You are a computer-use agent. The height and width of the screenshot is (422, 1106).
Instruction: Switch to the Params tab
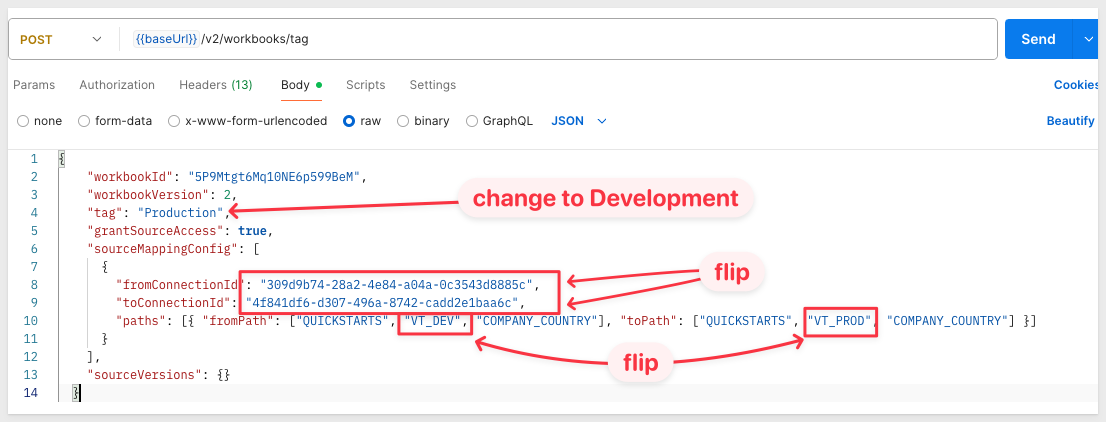pyautogui.click(x=34, y=85)
